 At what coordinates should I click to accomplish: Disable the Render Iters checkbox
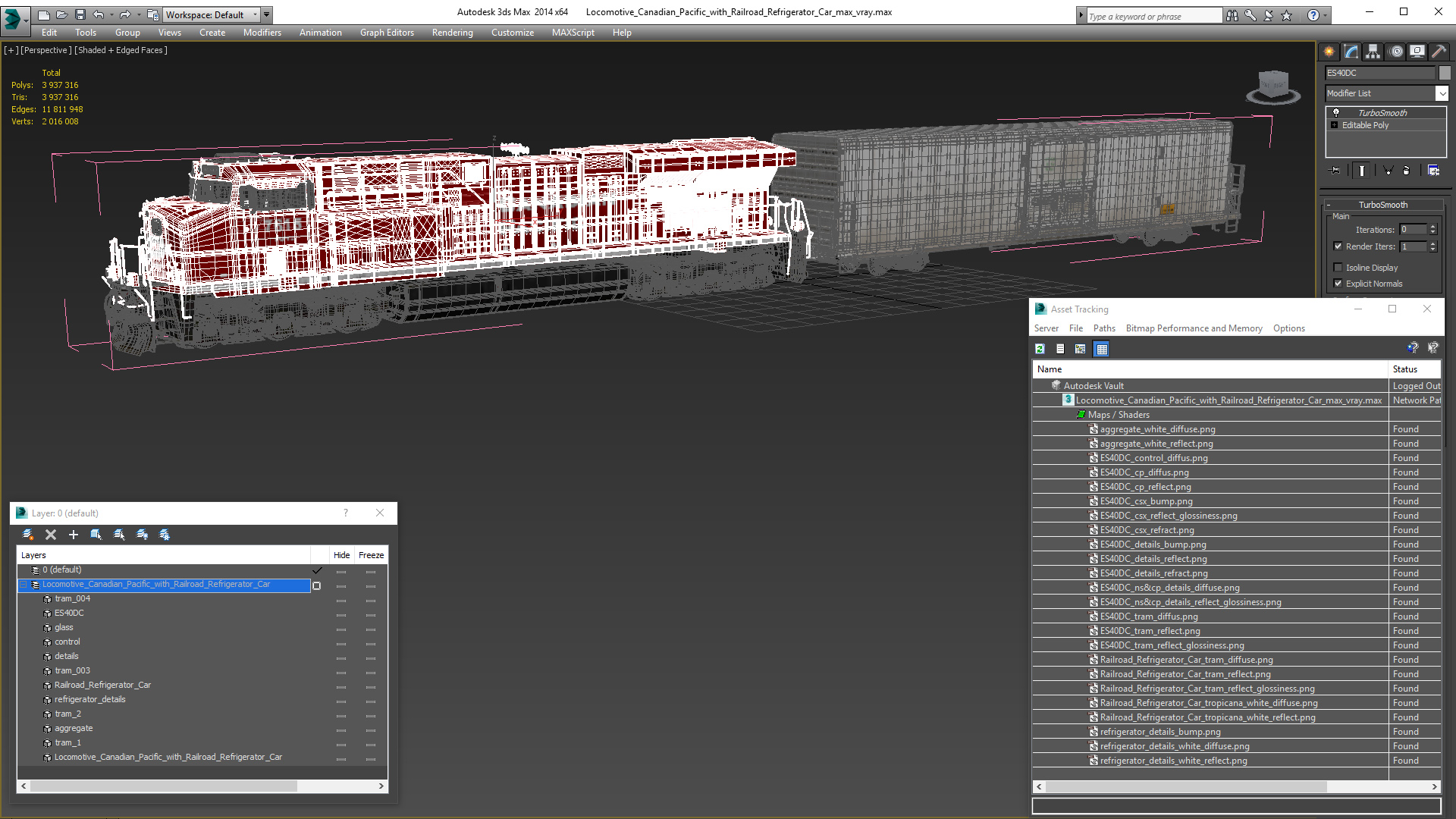(1338, 246)
